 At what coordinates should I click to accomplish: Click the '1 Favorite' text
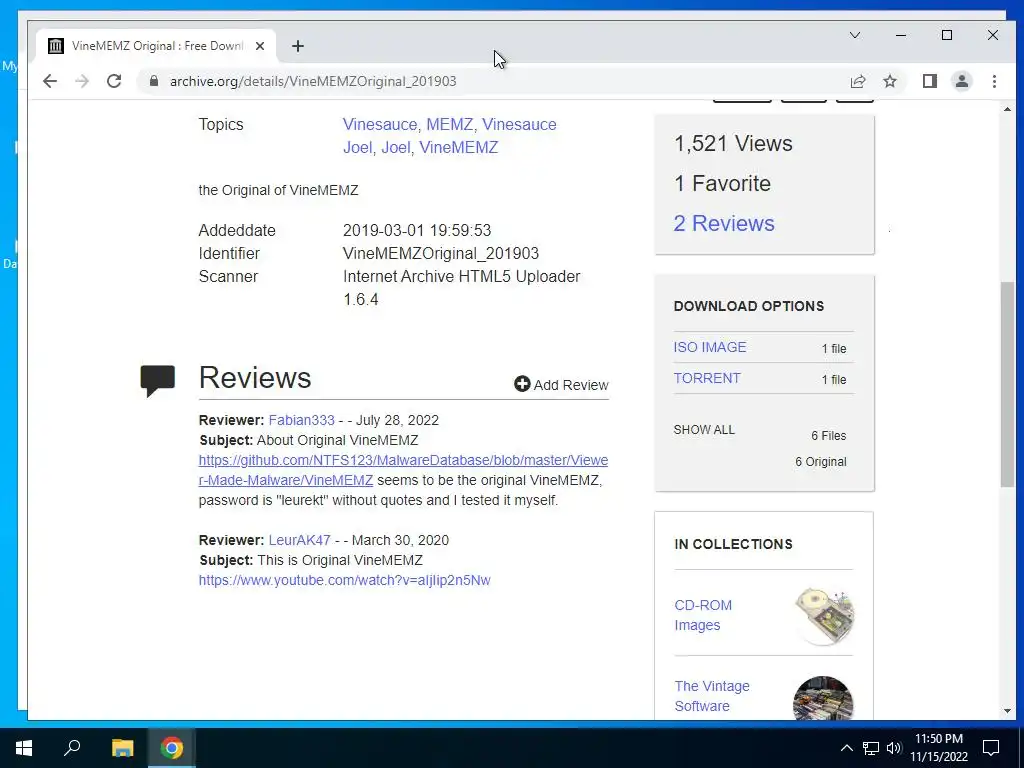(722, 184)
